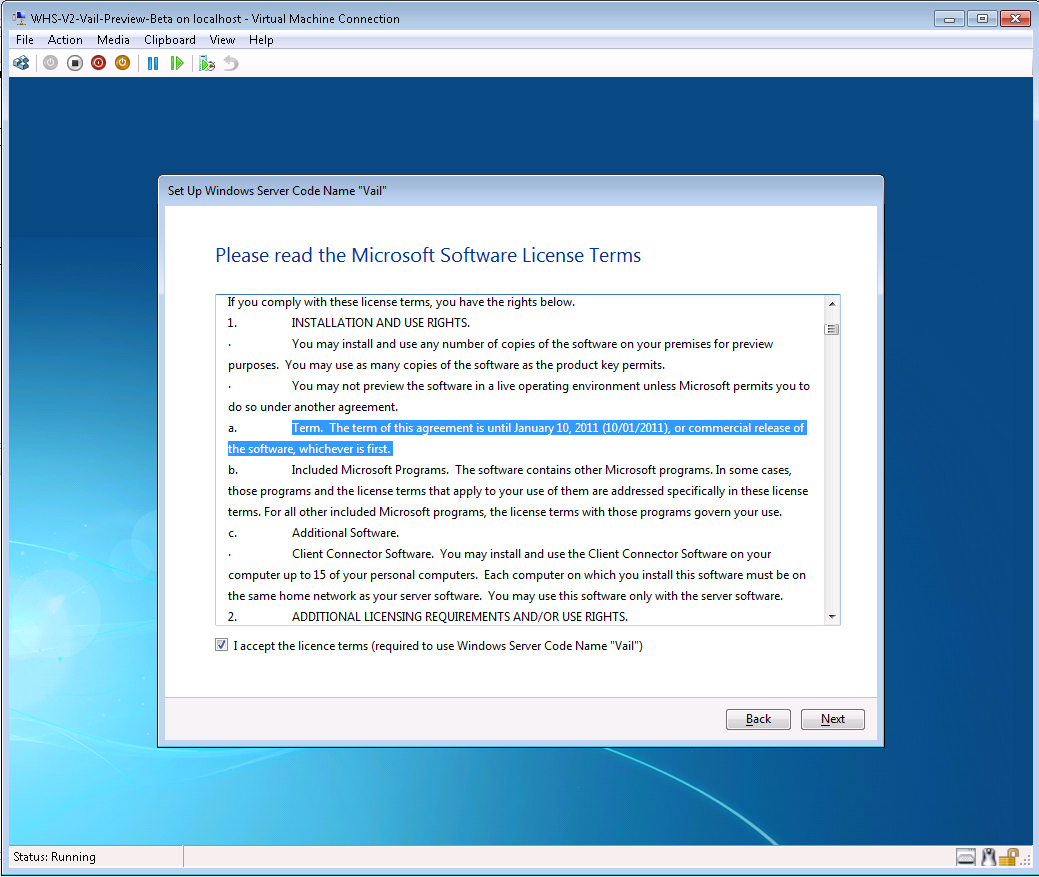Image resolution: width=1039 pixels, height=877 pixels.
Task: Click the license scrollbar thumb
Action: [x=832, y=329]
